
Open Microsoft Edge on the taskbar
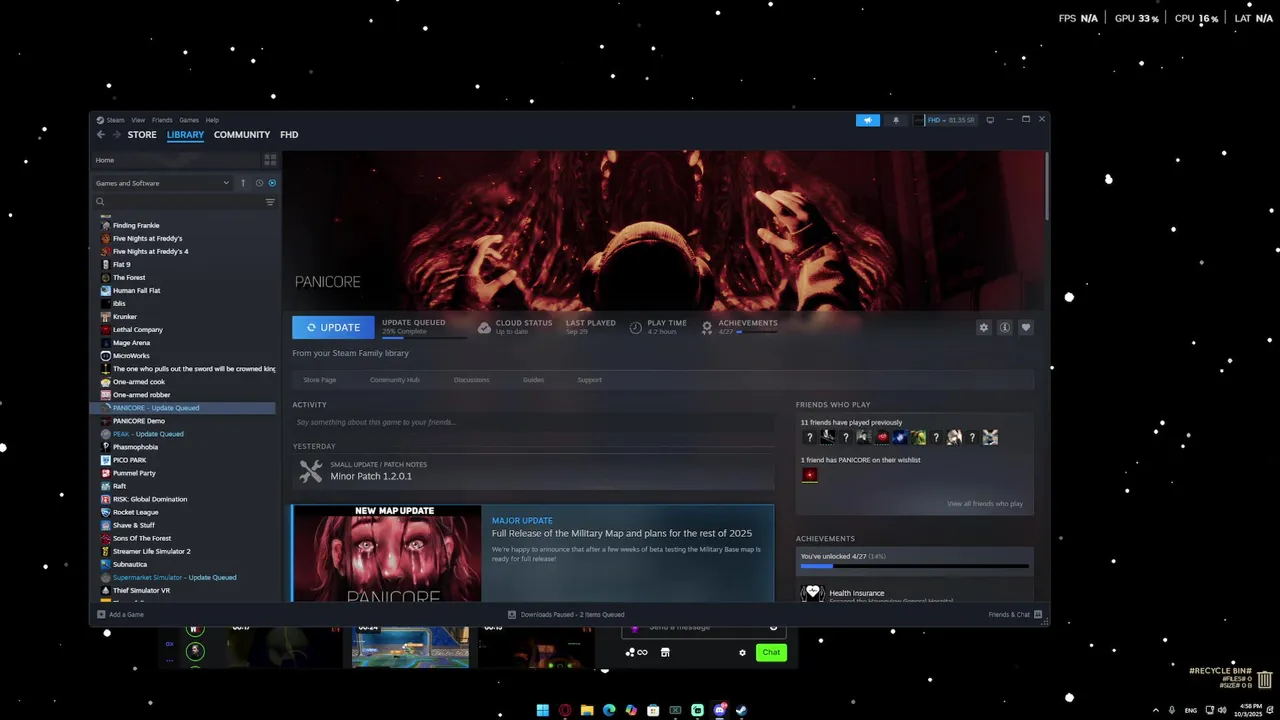click(609, 710)
